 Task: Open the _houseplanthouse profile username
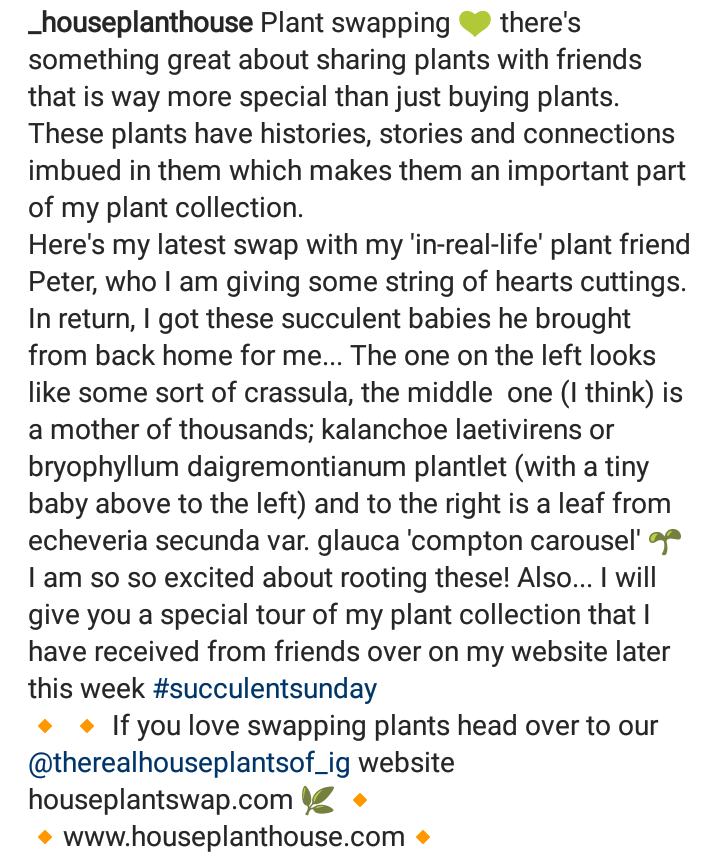142,23
